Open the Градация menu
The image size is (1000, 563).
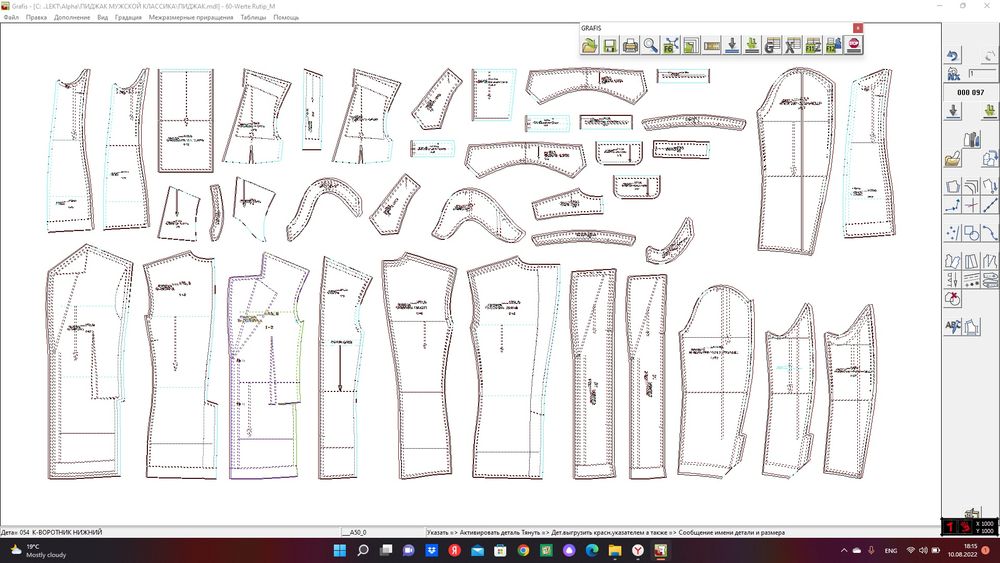pyautogui.click(x=129, y=17)
